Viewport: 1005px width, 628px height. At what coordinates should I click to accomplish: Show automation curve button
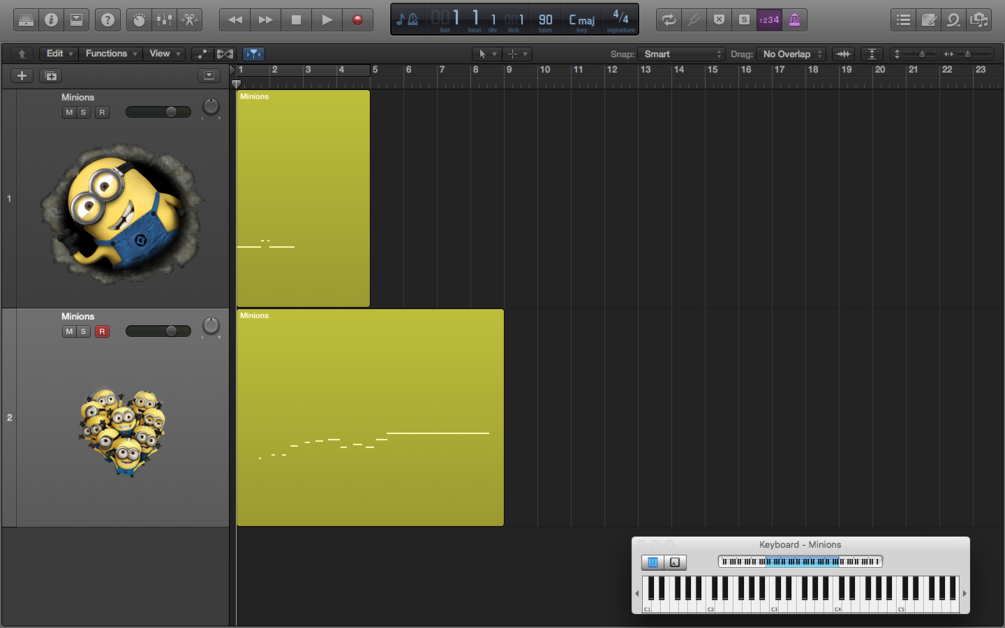coord(202,54)
